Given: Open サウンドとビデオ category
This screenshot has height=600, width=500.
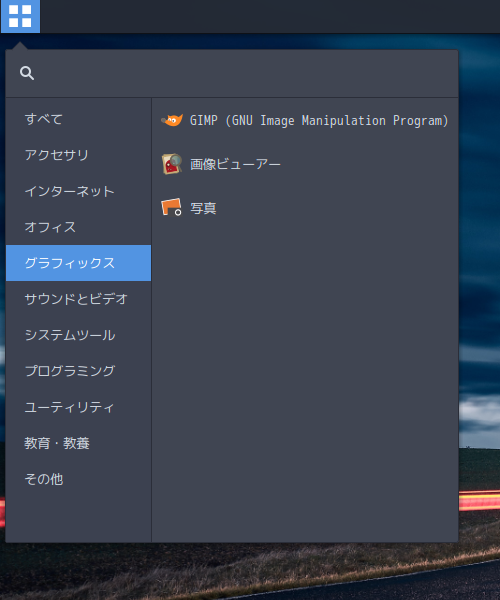Looking at the screenshot, I should (78, 299).
